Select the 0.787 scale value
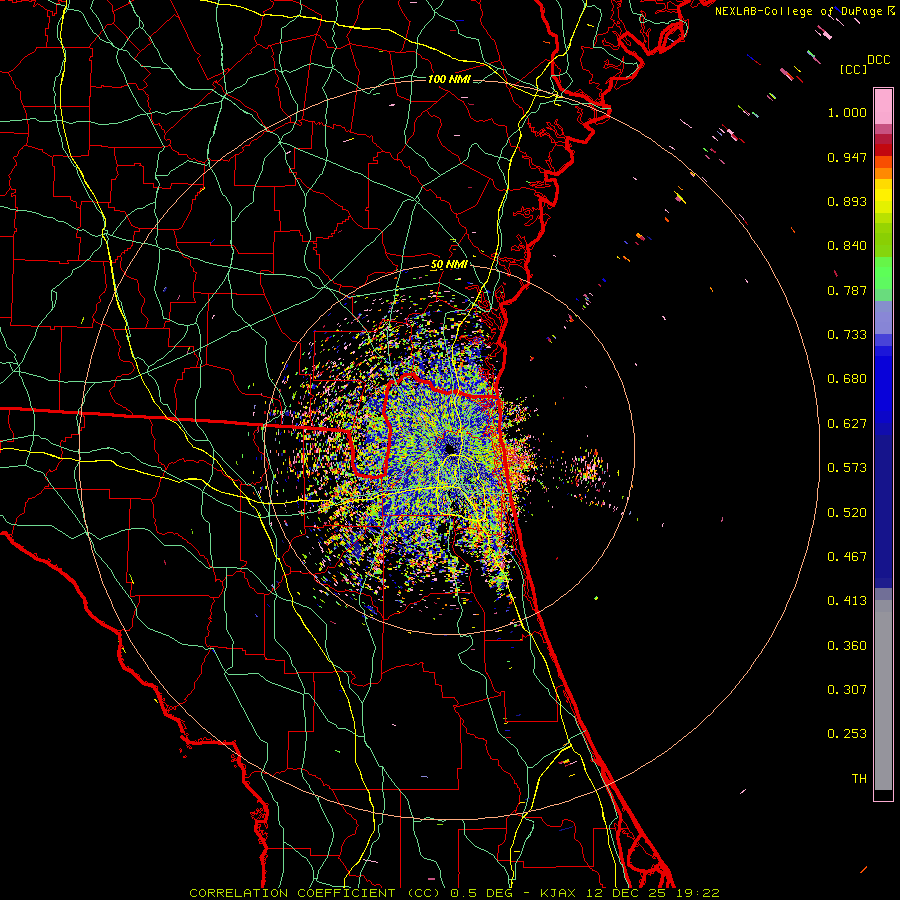 coord(847,290)
